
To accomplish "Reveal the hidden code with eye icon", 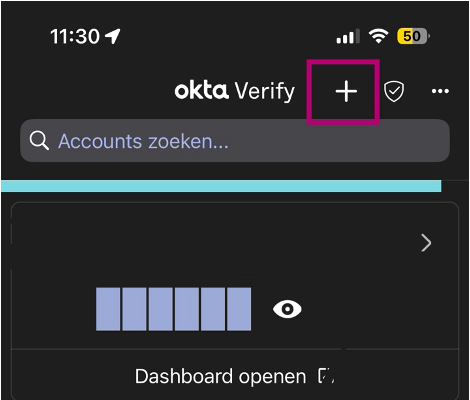I will point(287,309).
